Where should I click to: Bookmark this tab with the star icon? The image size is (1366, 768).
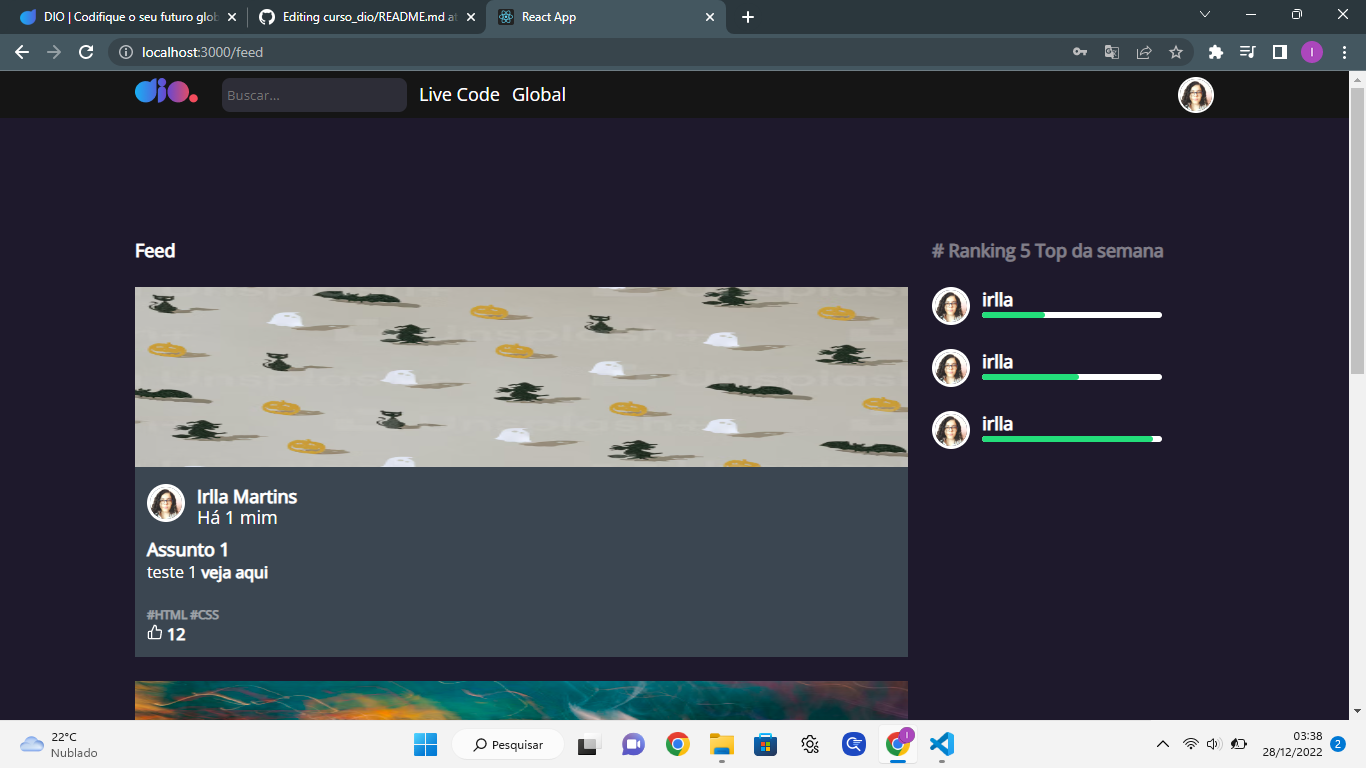tap(1176, 52)
